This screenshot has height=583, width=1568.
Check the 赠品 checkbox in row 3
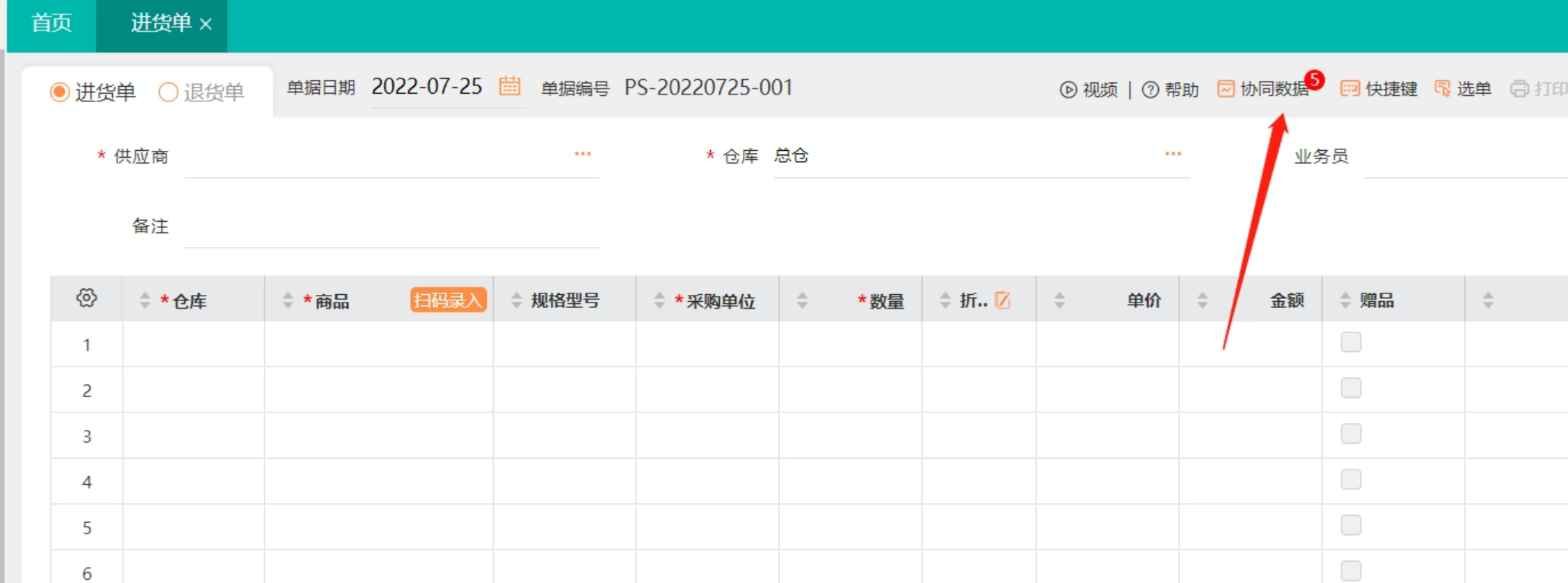pyautogui.click(x=1351, y=434)
